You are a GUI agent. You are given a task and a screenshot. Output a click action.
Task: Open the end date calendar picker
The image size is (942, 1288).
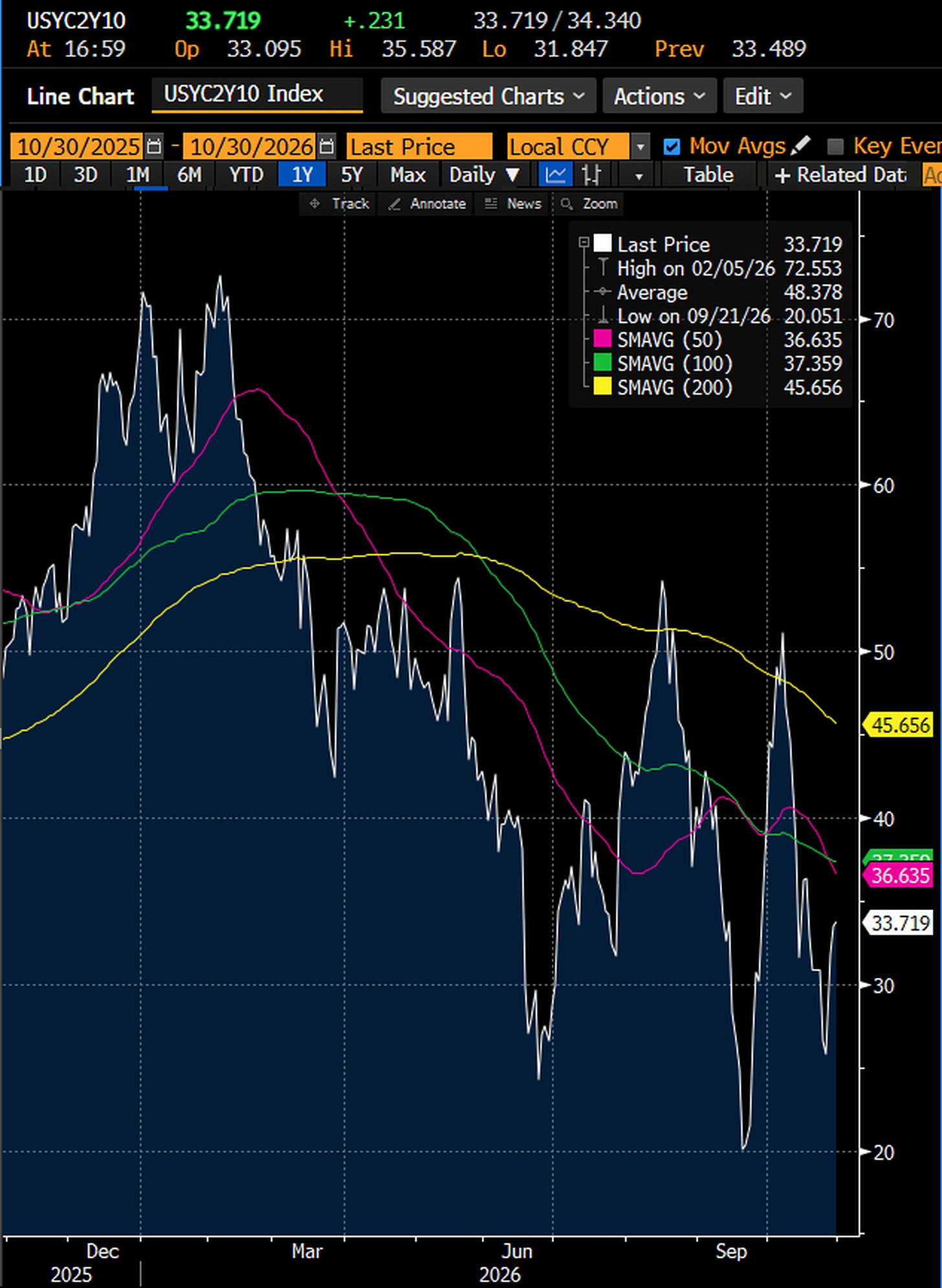[327, 146]
